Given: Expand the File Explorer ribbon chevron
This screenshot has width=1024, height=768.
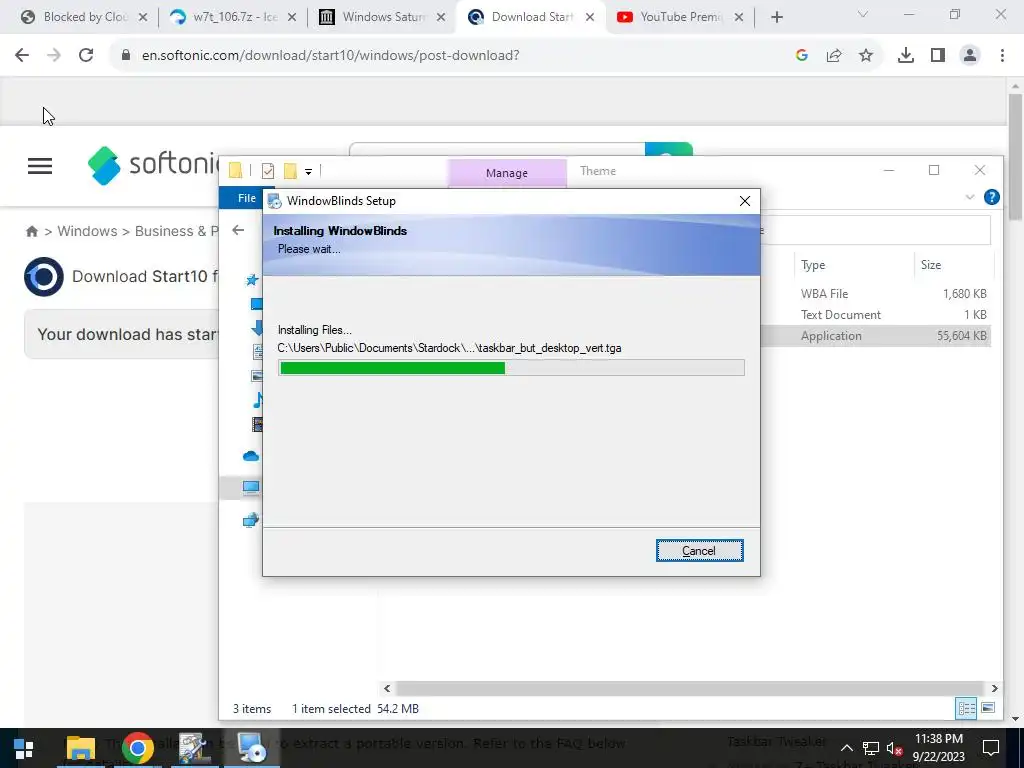Looking at the screenshot, I should pos(970,197).
